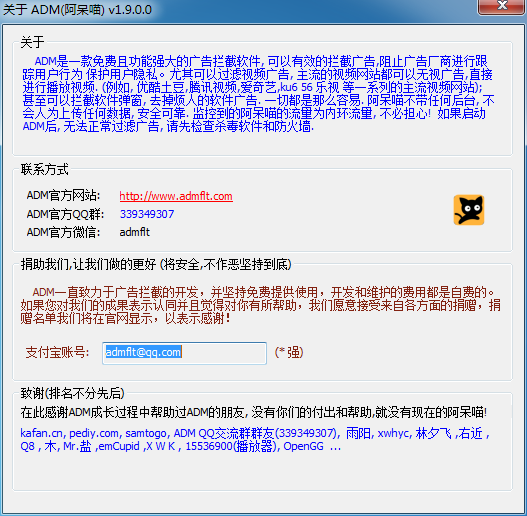
Task: Click the xwhyc contributor name
Action: tap(394, 433)
